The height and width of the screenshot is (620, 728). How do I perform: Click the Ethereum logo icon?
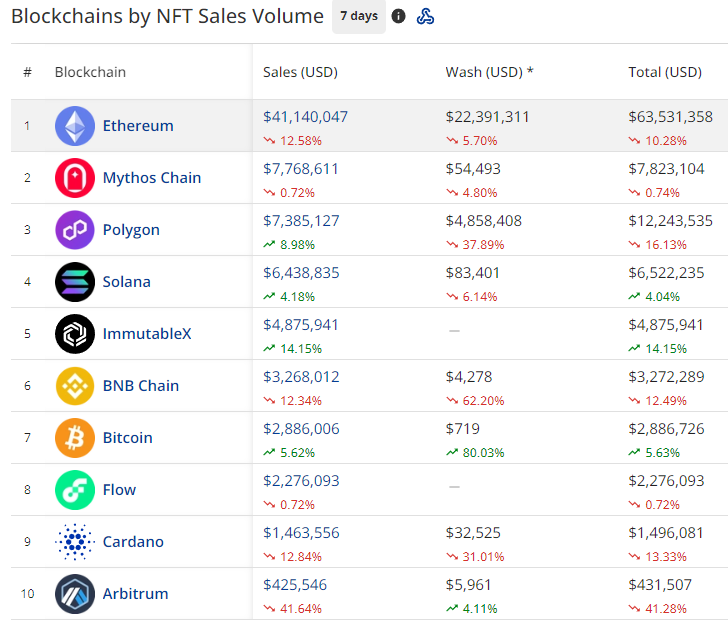pos(75,126)
